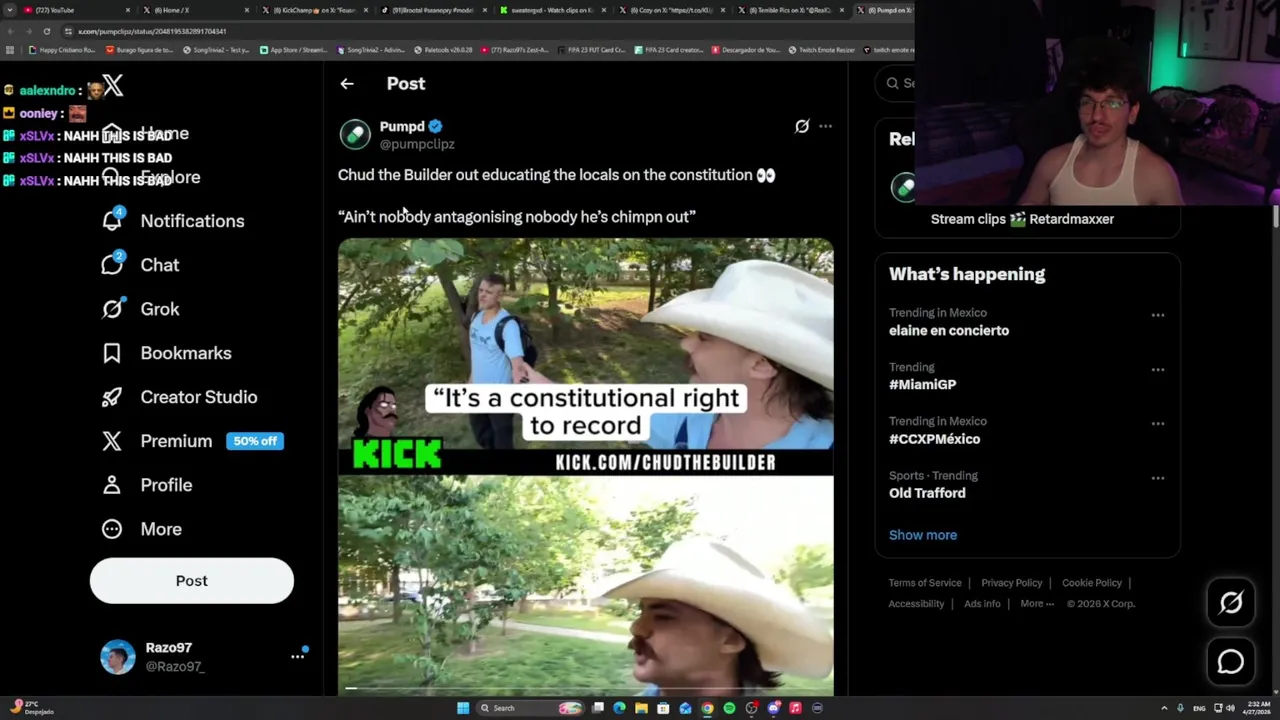Open Microsoft Store from the taskbar

click(x=663, y=708)
